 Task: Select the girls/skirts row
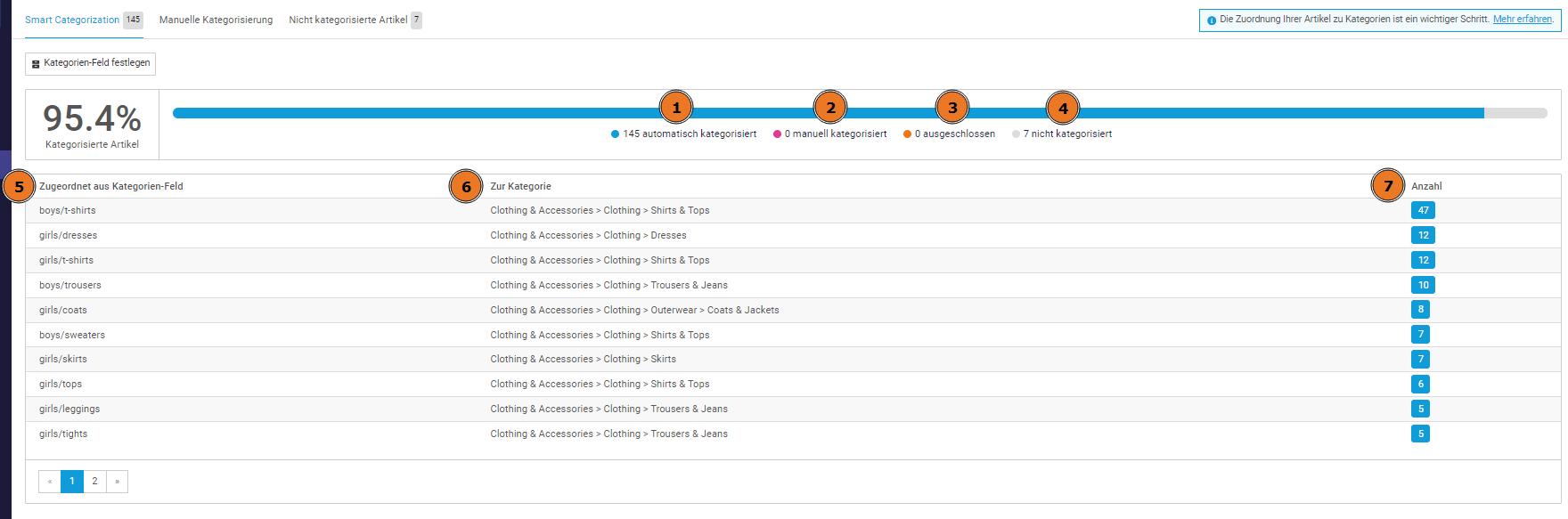click(793, 360)
